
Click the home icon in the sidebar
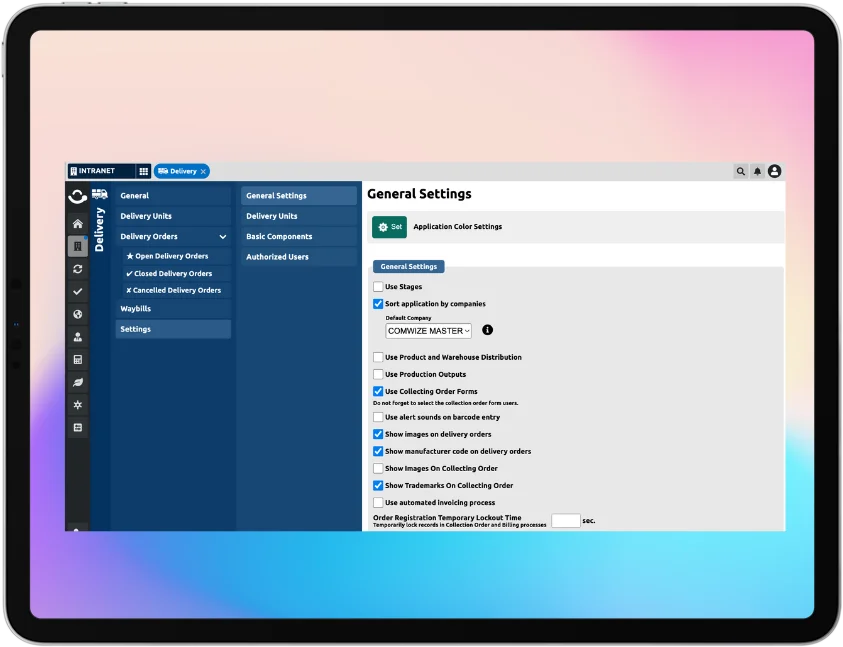(78, 224)
